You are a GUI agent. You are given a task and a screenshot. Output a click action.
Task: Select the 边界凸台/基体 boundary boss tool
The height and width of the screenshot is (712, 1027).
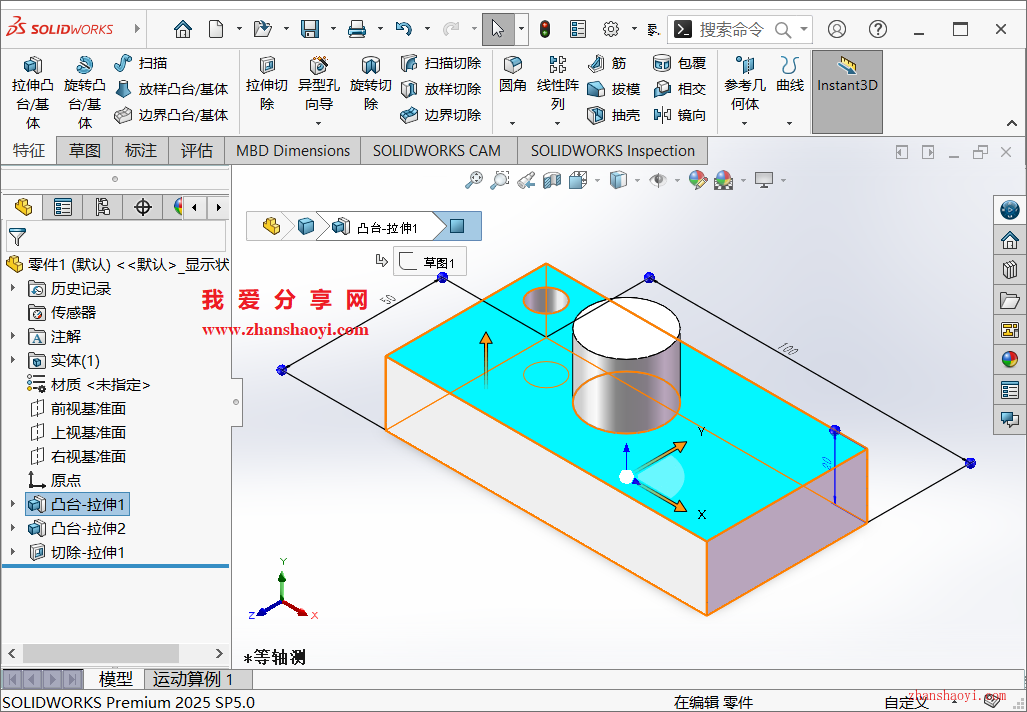(171, 115)
